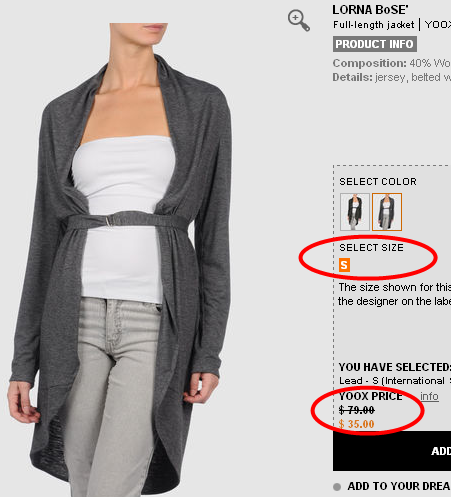This screenshot has height=497, width=451.
Task: Choose the second highlighted color thumbnail
Action: point(387,212)
